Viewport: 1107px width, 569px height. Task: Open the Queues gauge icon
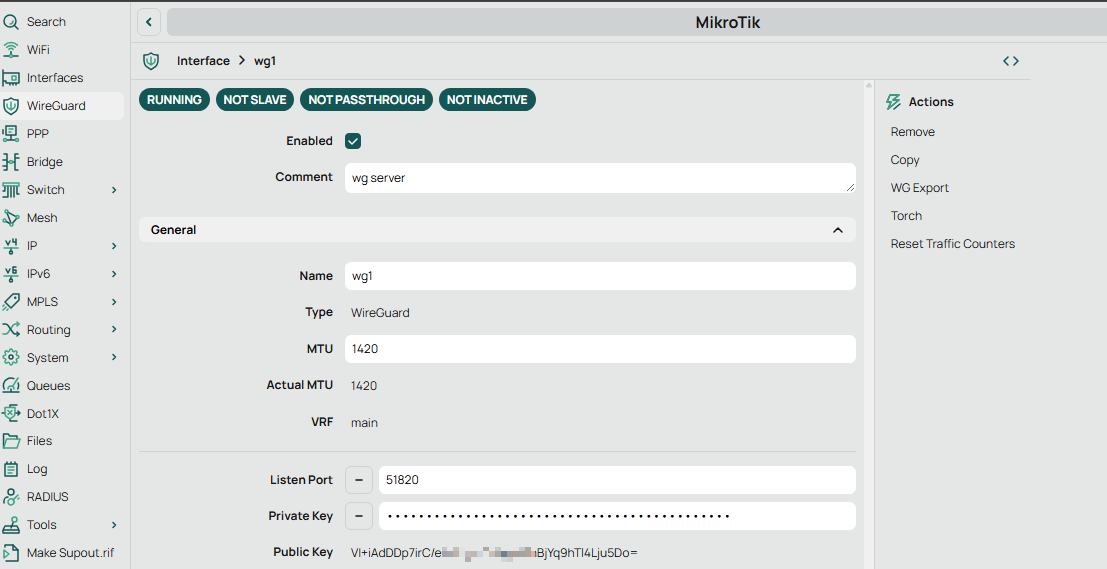click(11, 385)
